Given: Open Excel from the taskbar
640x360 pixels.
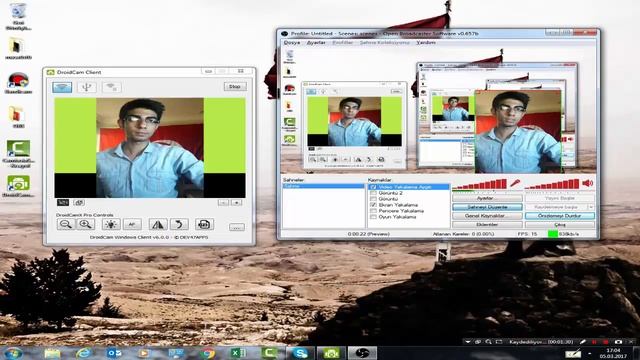Looking at the screenshot, I should click(x=238, y=353).
